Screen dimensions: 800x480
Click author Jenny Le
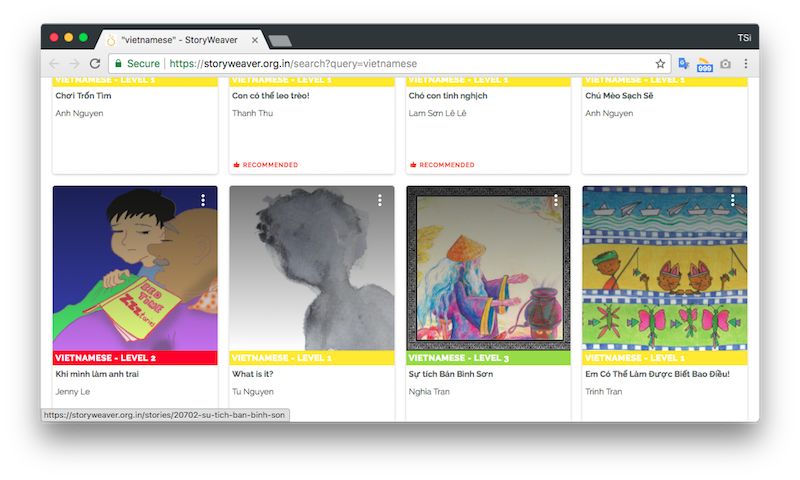pyautogui.click(x=72, y=392)
